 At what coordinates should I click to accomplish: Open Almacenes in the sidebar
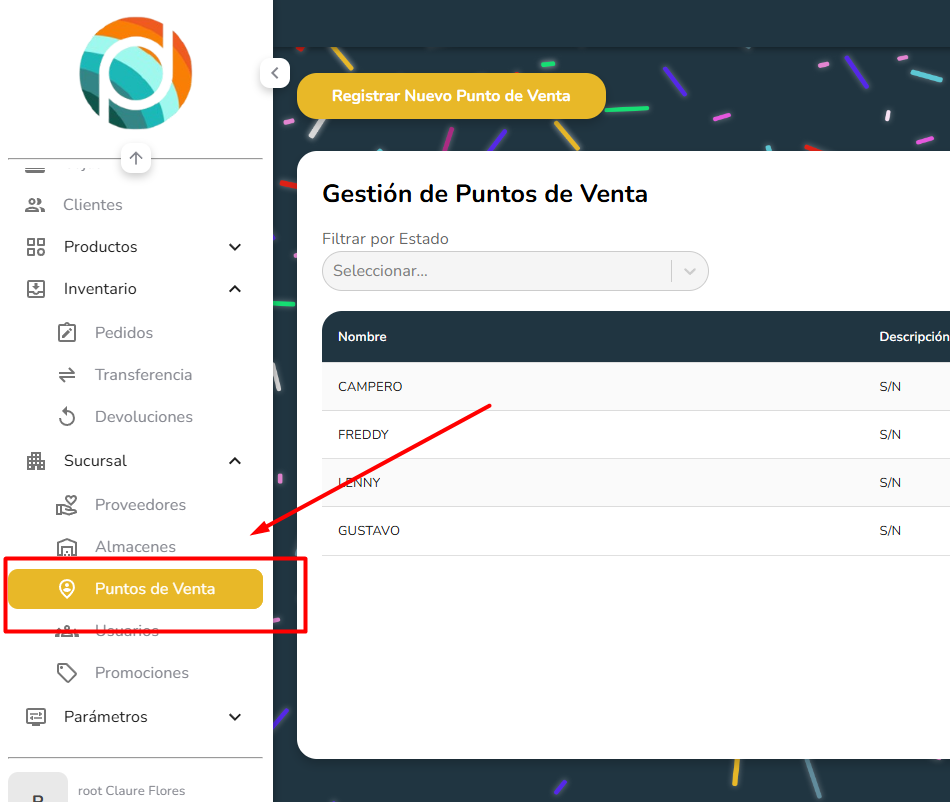point(135,547)
